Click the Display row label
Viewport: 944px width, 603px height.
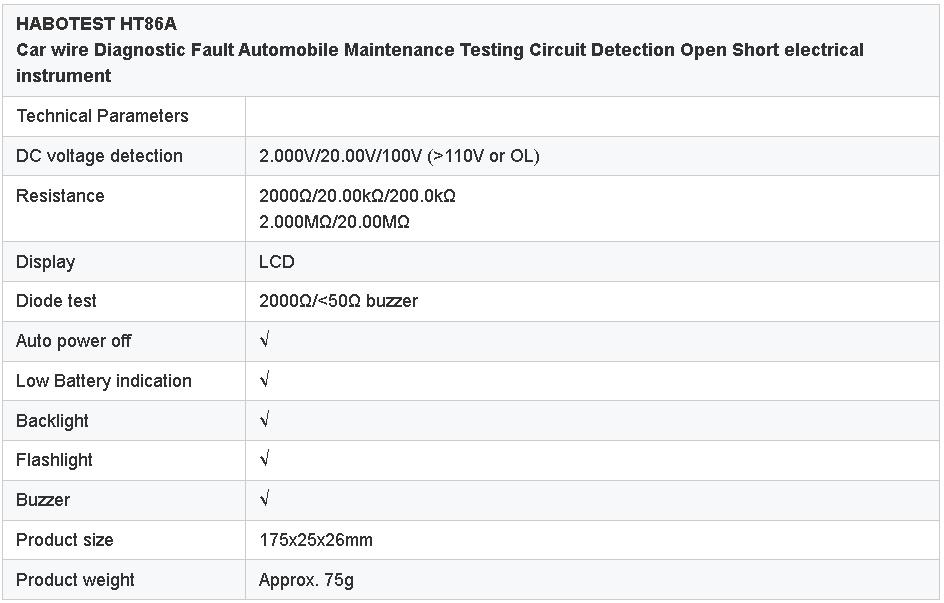coord(45,262)
